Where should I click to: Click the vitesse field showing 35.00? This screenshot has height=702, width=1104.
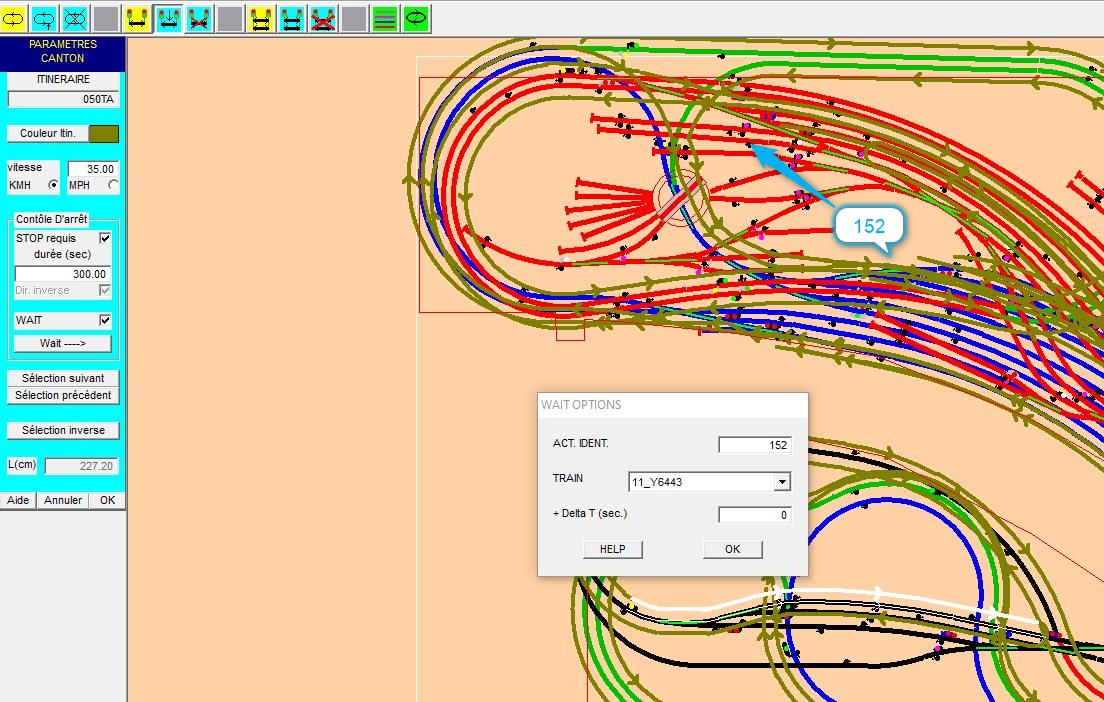(94, 169)
